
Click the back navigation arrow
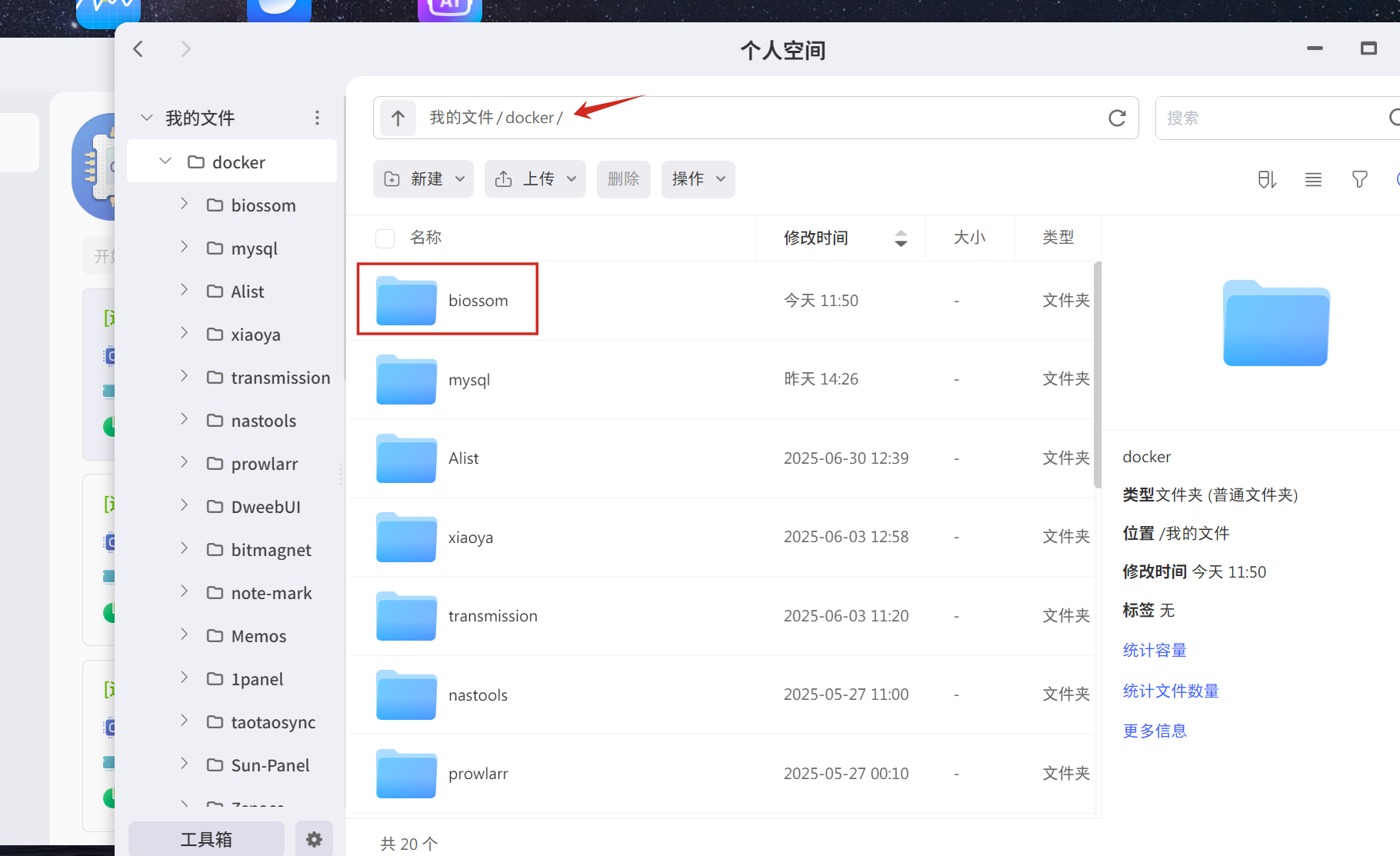point(138,49)
